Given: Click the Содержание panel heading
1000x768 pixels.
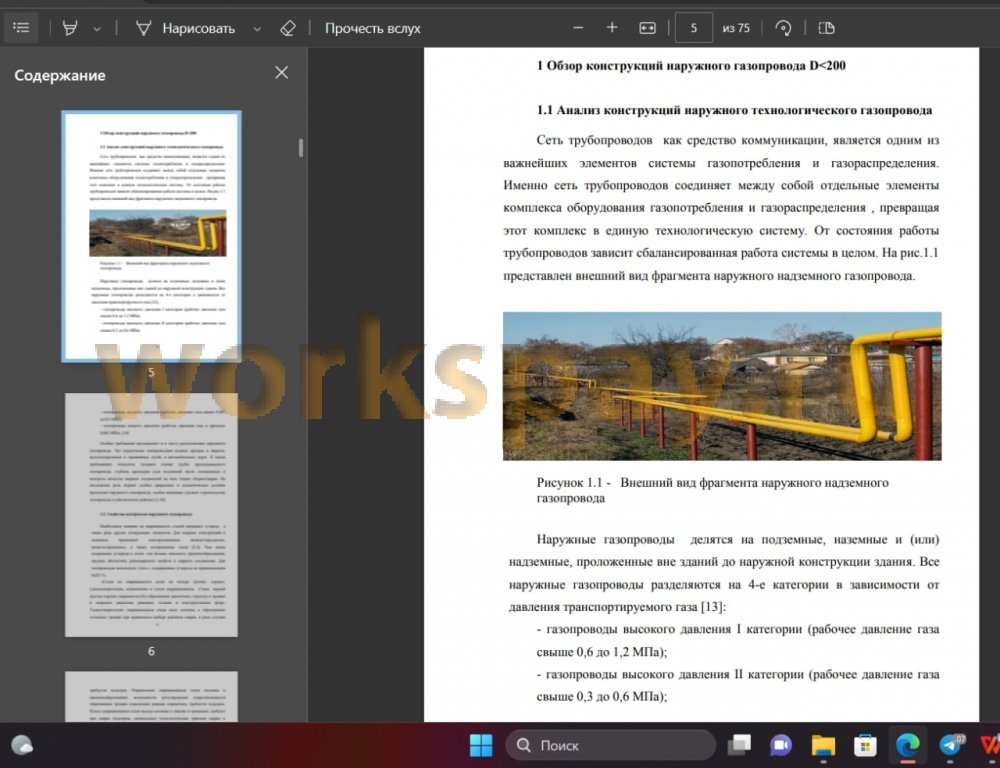Looking at the screenshot, I should pos(60,75).
